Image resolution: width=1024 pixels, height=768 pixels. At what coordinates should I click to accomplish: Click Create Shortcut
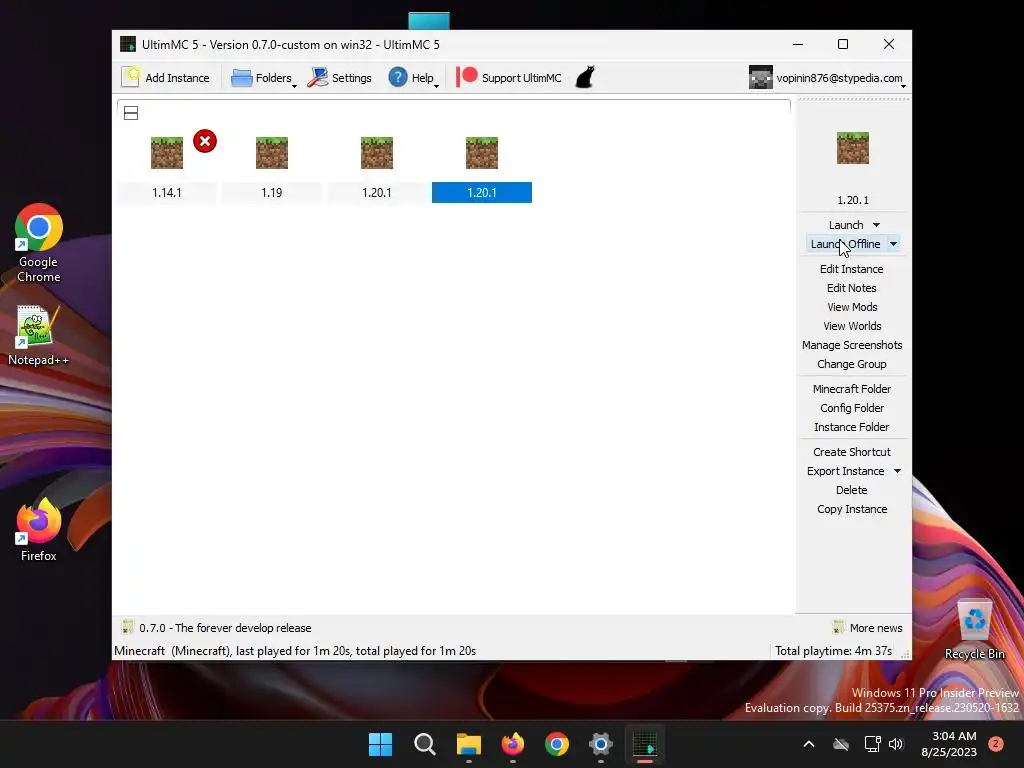point(852,452)
